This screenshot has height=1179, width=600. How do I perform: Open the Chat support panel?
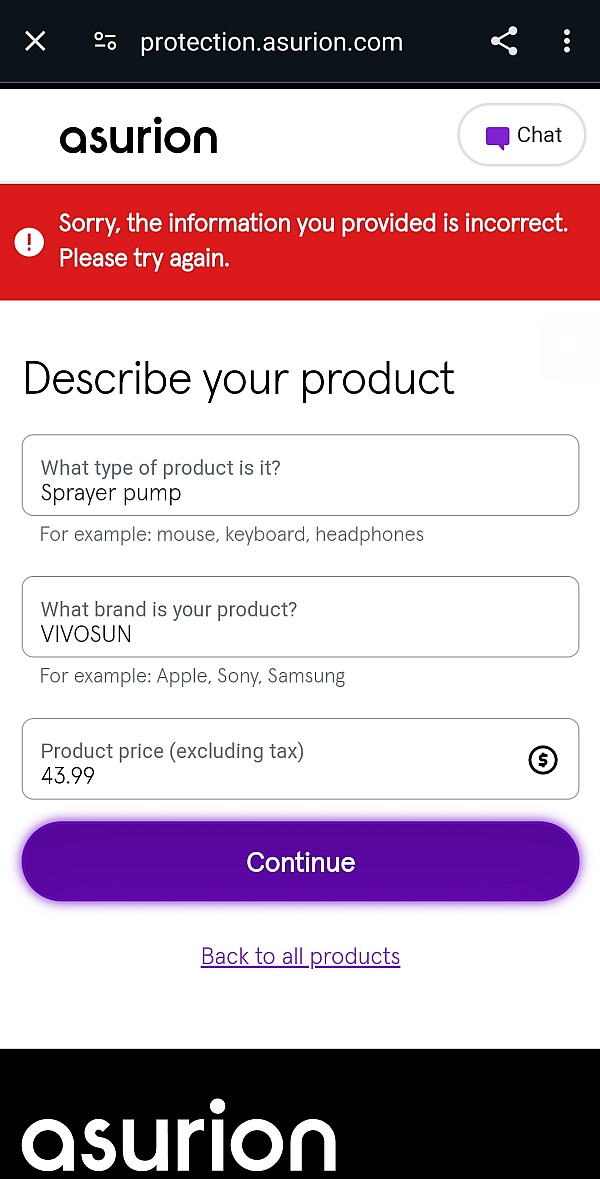pos(521,134)
